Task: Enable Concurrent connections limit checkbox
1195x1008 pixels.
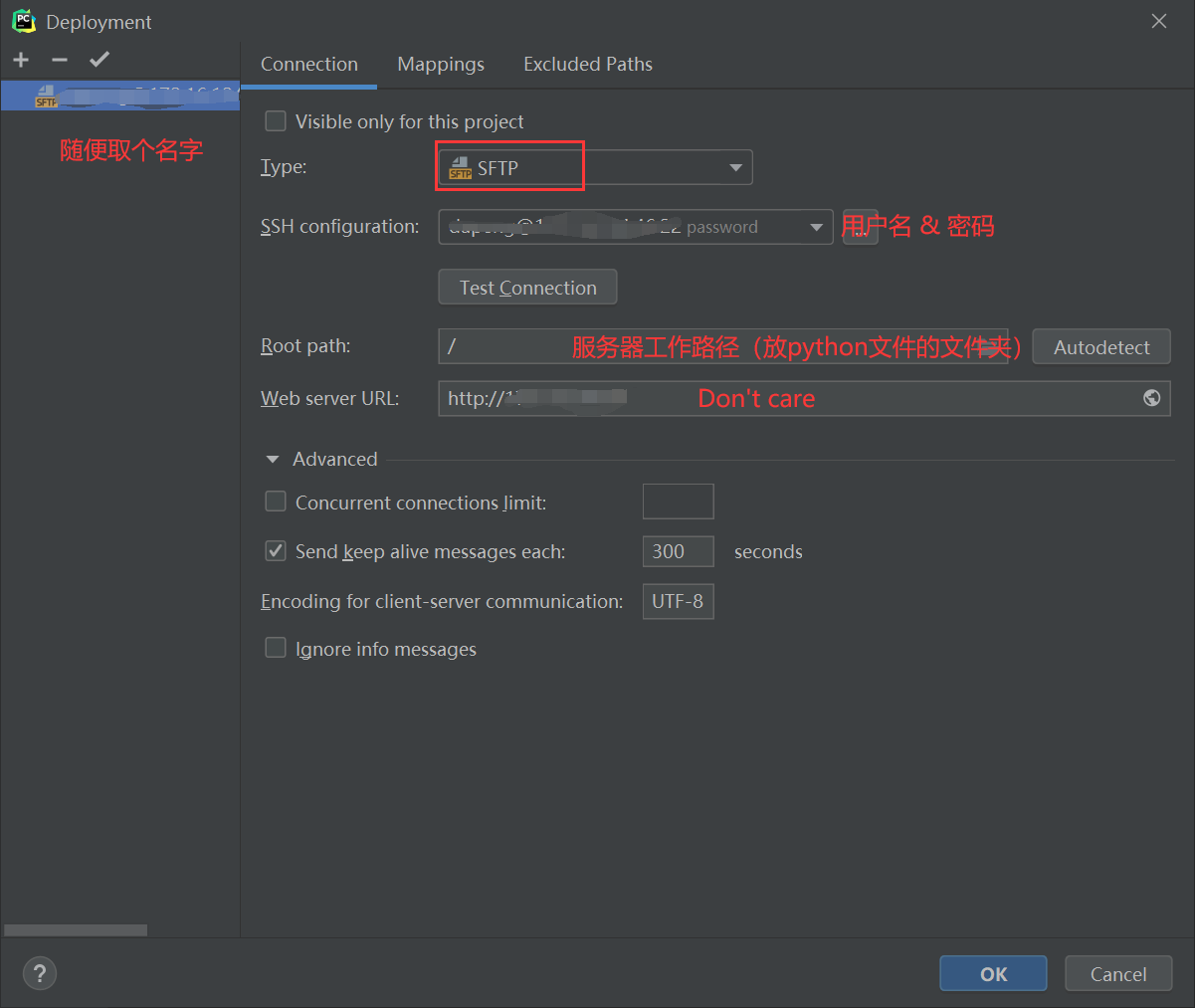Action: (276, 502)
